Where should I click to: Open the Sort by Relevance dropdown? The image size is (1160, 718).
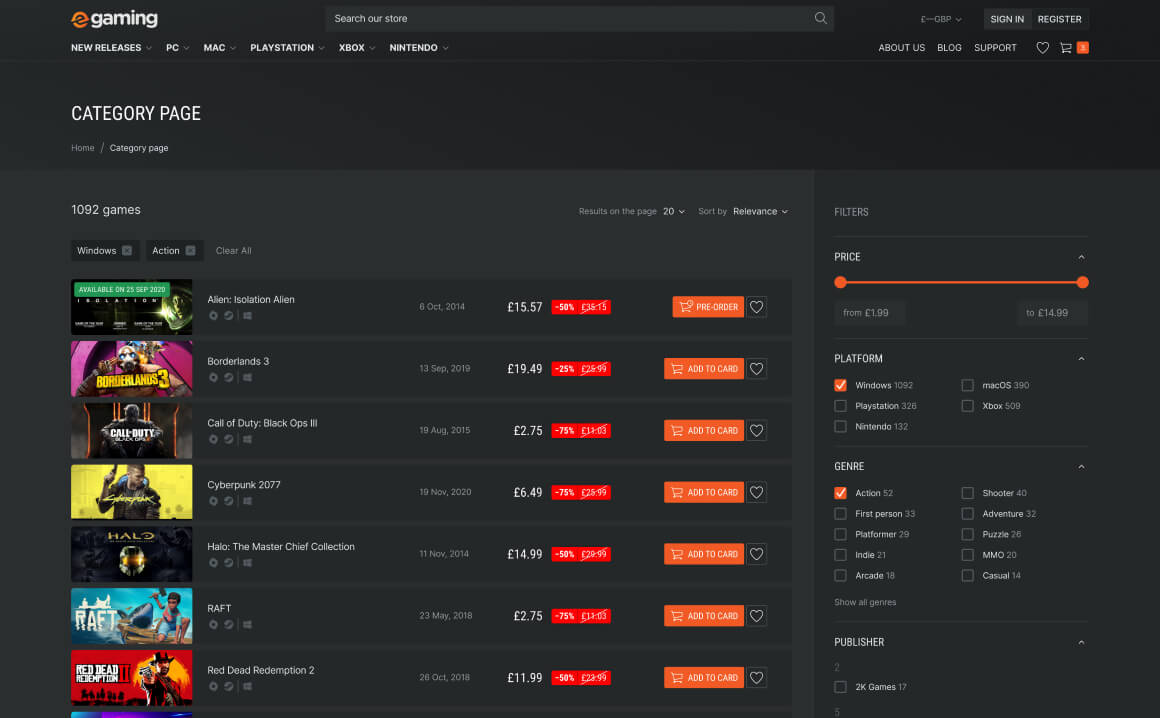tap(755, 211)
